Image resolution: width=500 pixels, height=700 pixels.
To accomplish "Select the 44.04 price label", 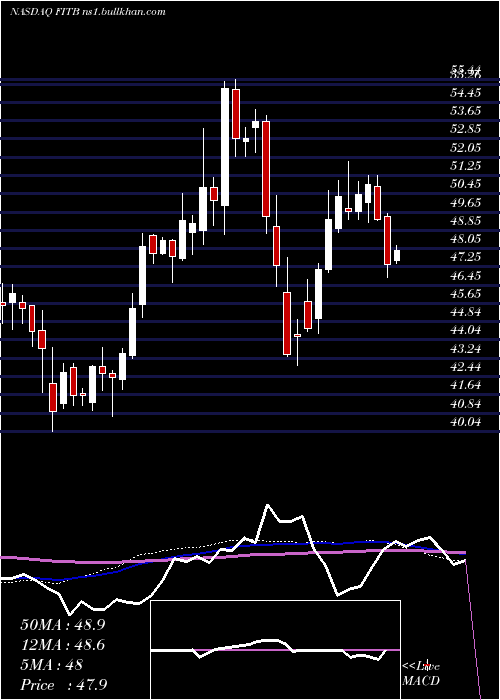I will click(466, 330).
